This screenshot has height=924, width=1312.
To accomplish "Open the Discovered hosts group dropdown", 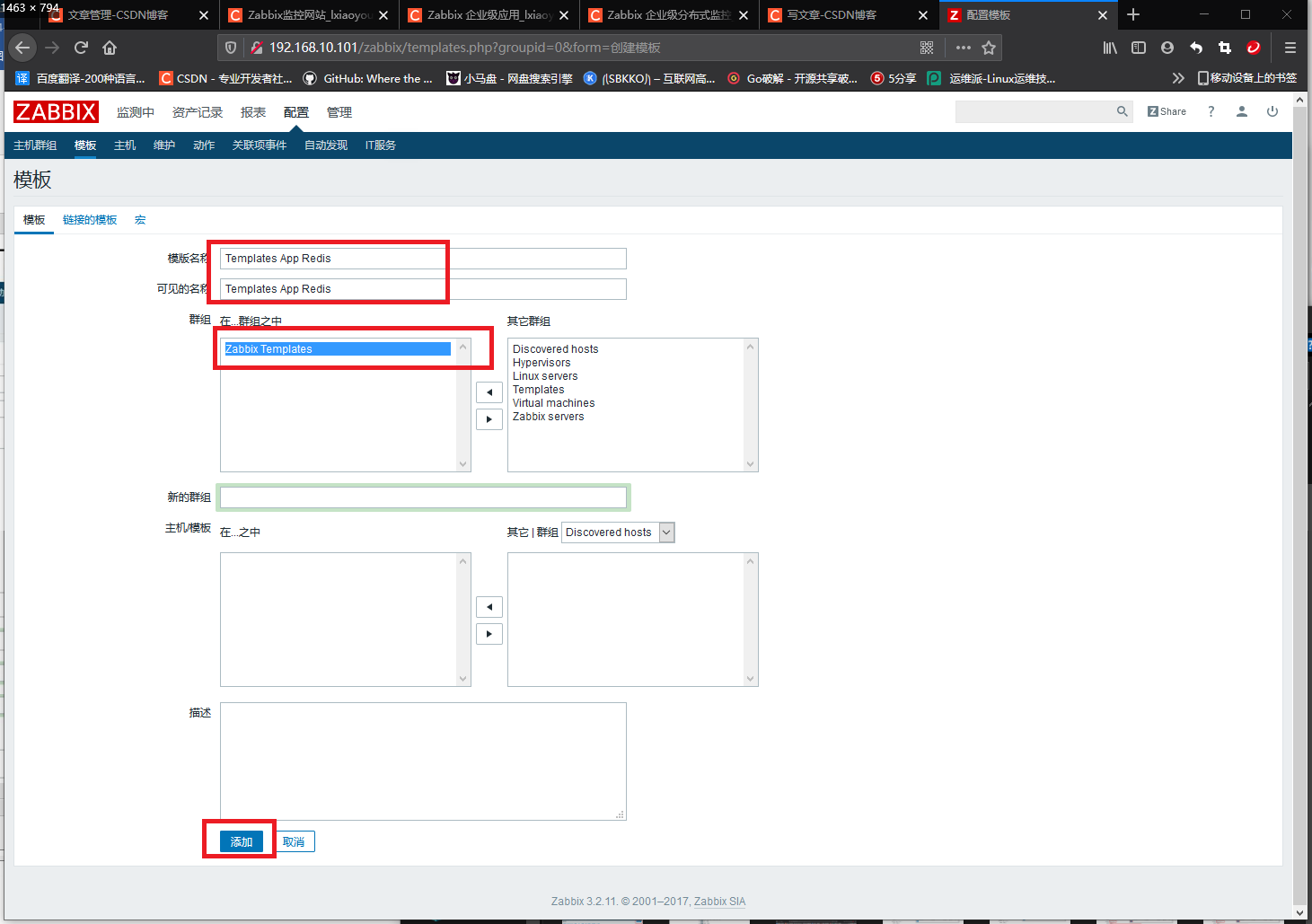I will [x=618, y=532].
